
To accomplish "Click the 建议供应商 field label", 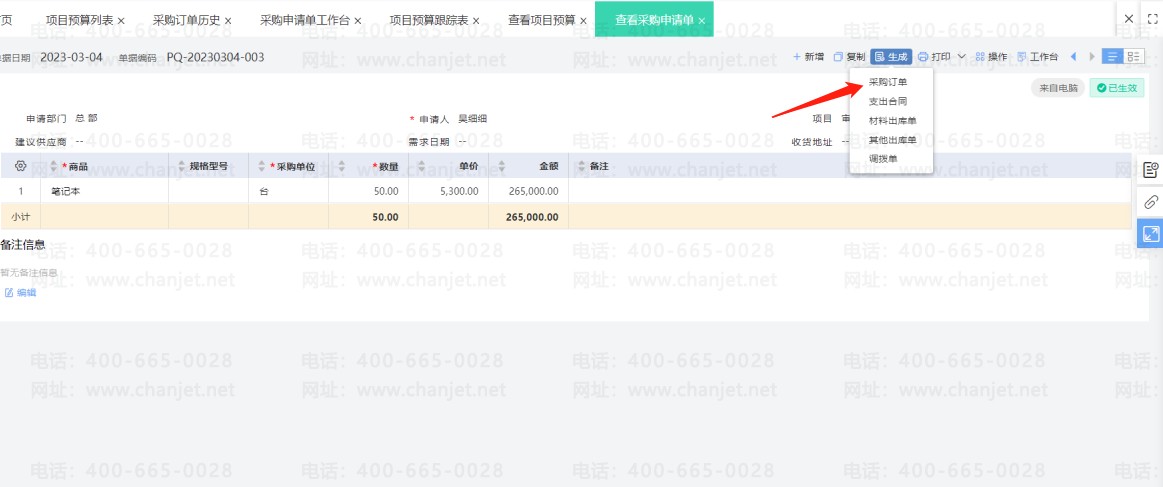I will (41, 142).
